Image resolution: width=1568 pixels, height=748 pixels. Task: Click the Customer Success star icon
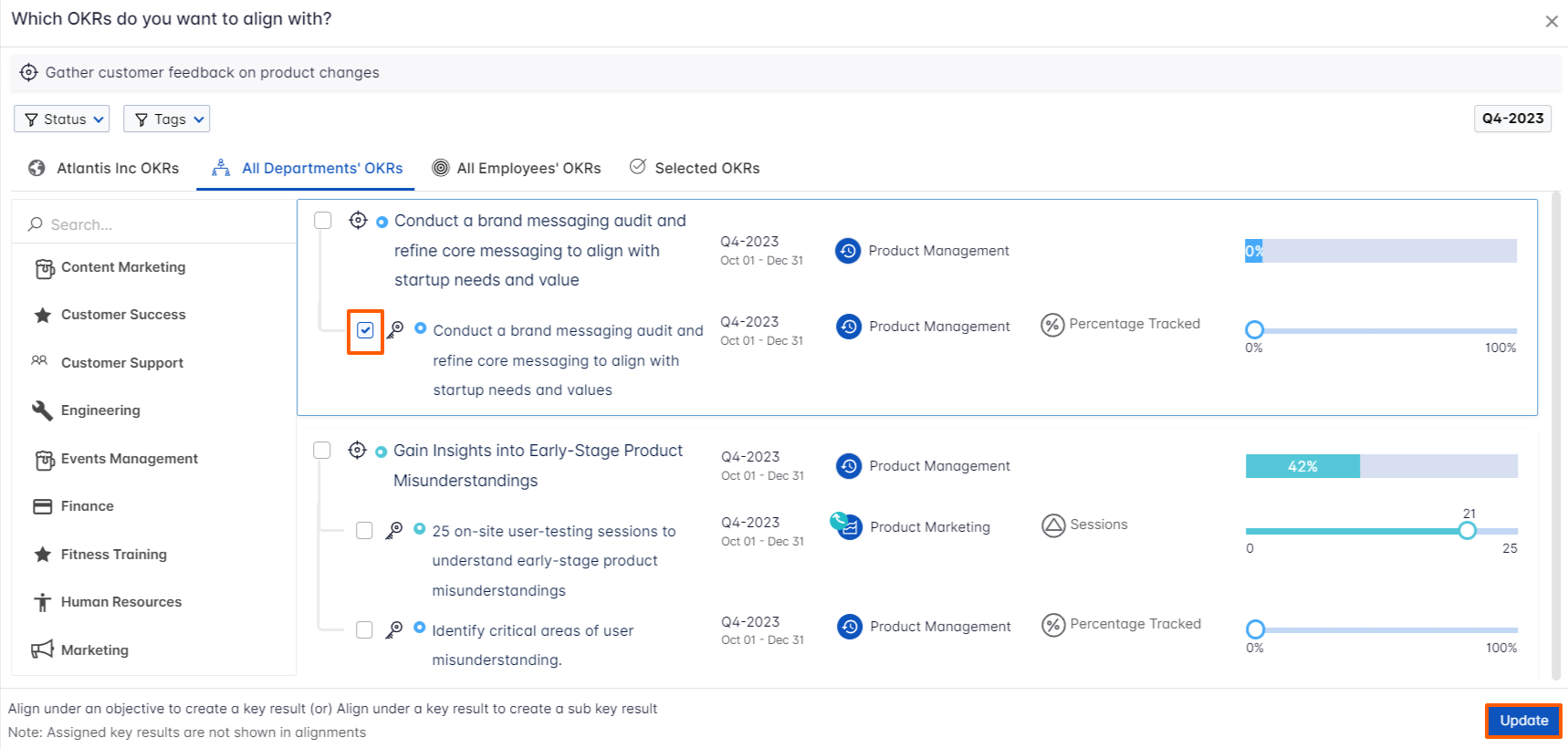click(42, 315)
